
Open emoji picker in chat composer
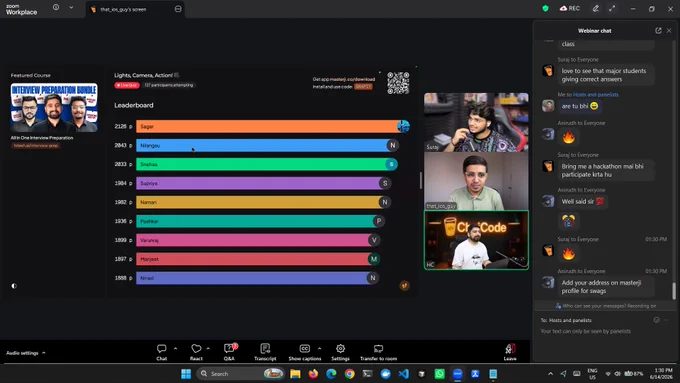point(657,320)
